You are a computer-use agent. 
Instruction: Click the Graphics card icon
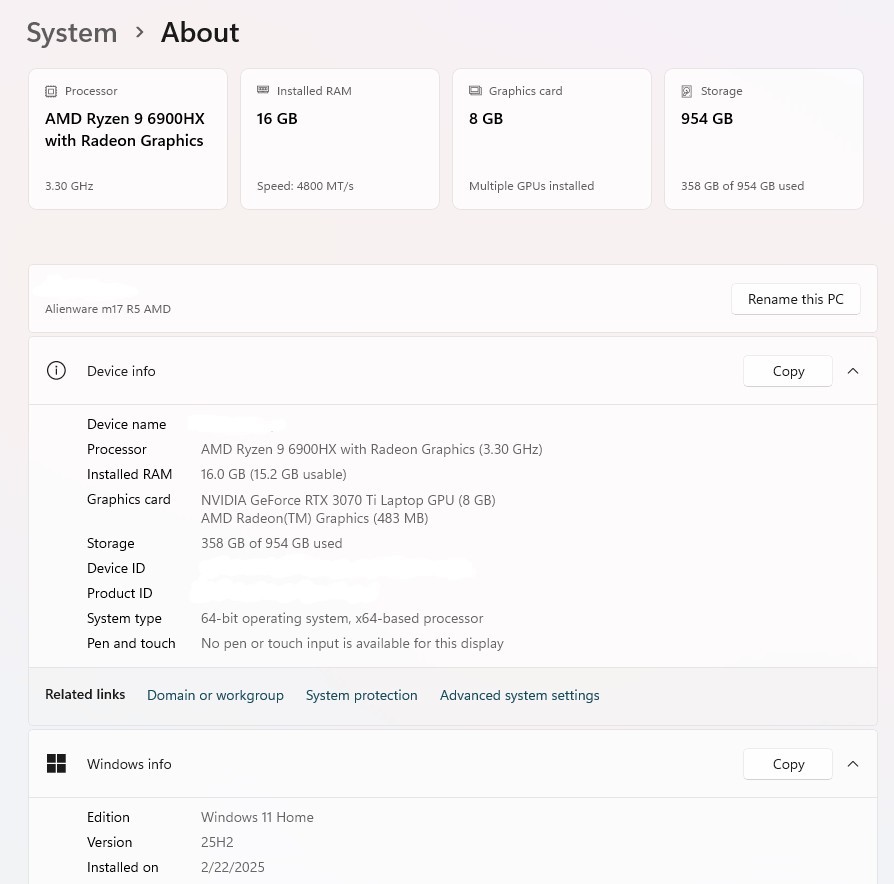click(475, 91)
